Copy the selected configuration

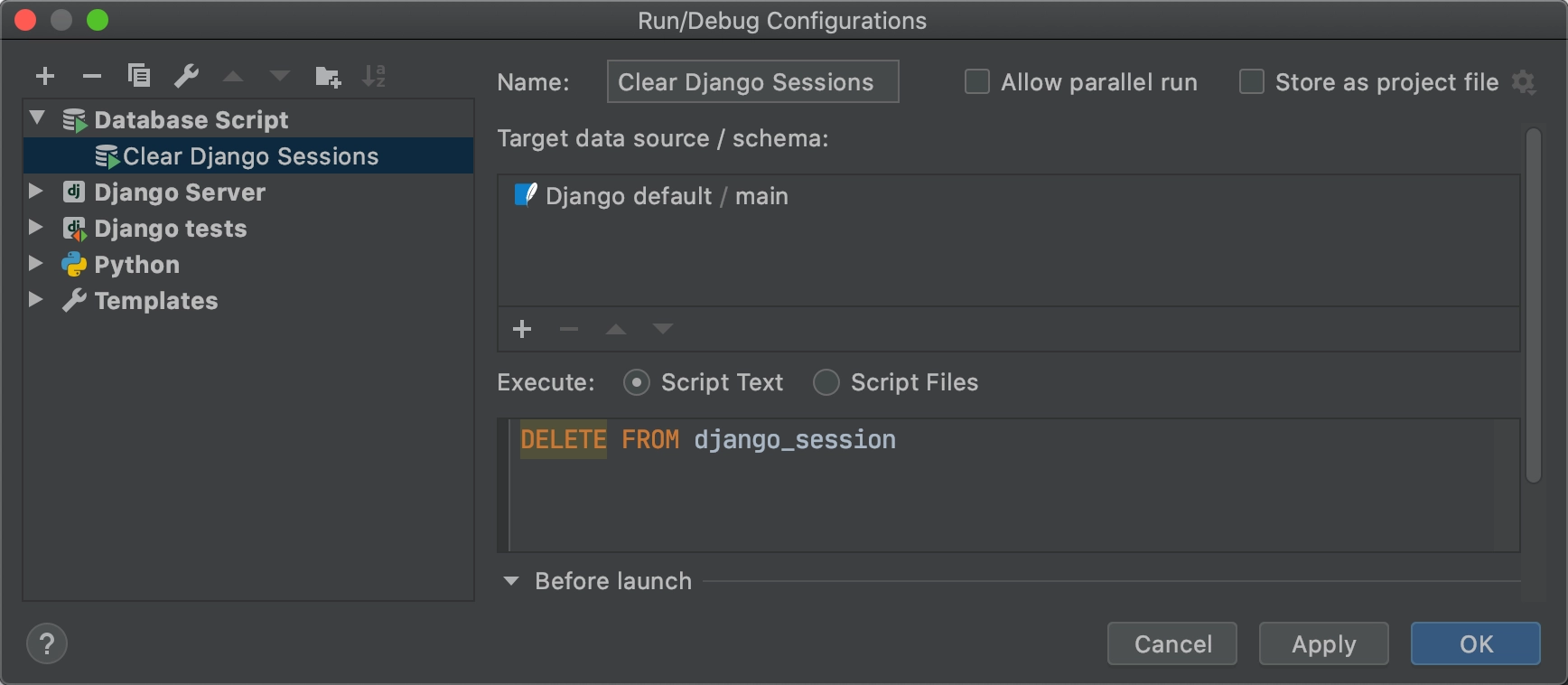(138, 75)
